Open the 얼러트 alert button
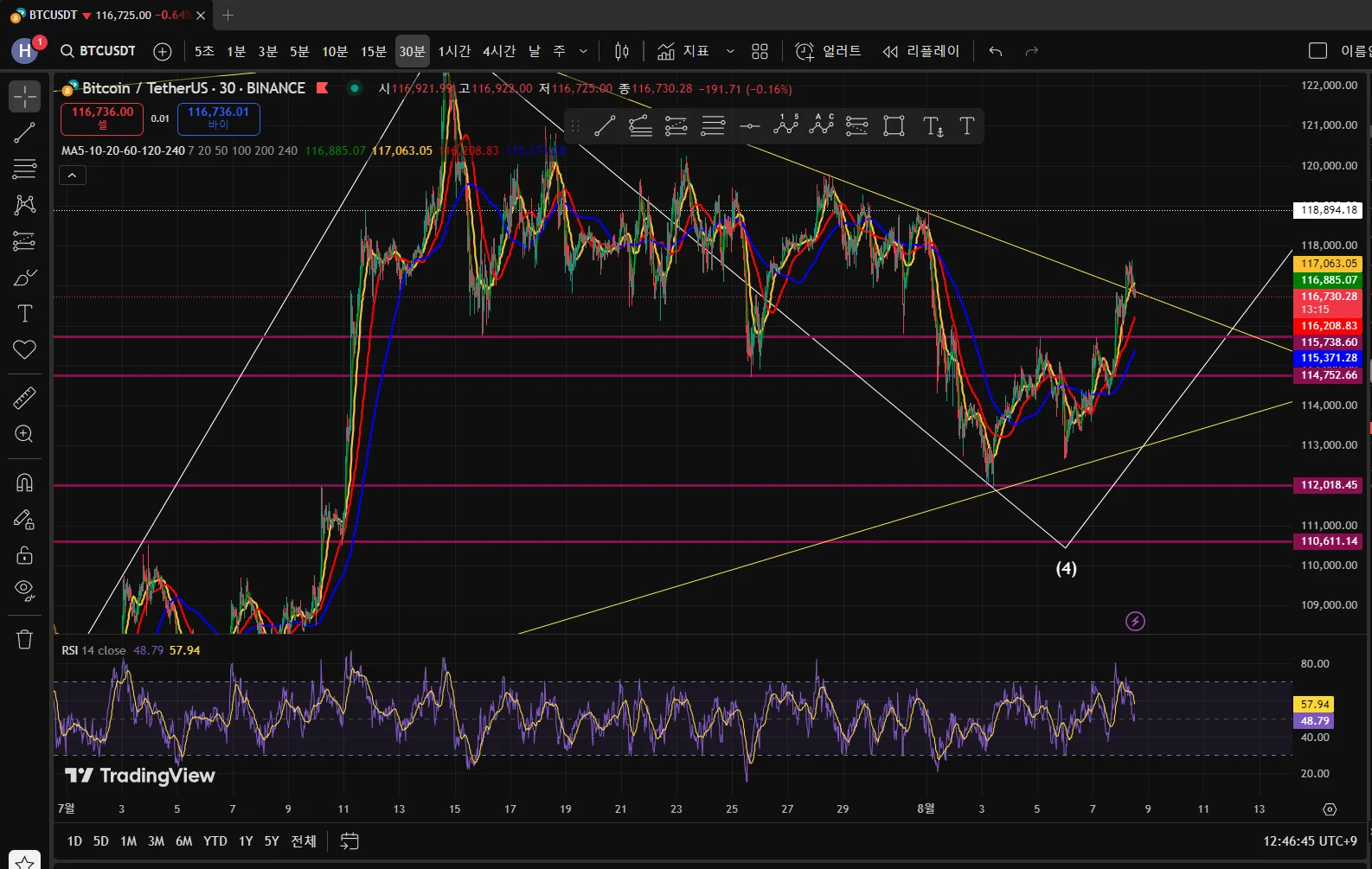This screenshot has height=869, width=1372. [829, 51]
